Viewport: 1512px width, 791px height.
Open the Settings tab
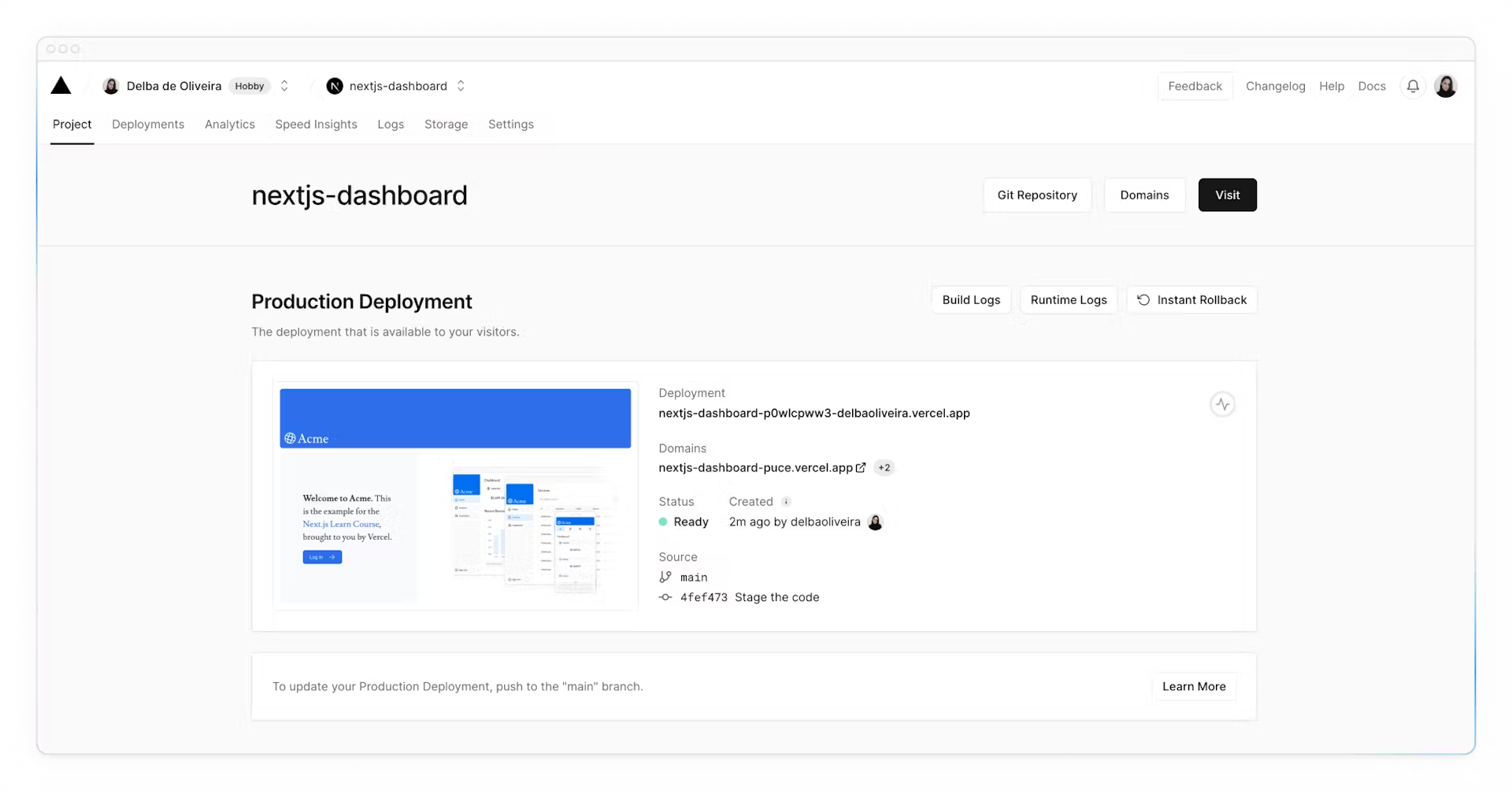(511, 124)
